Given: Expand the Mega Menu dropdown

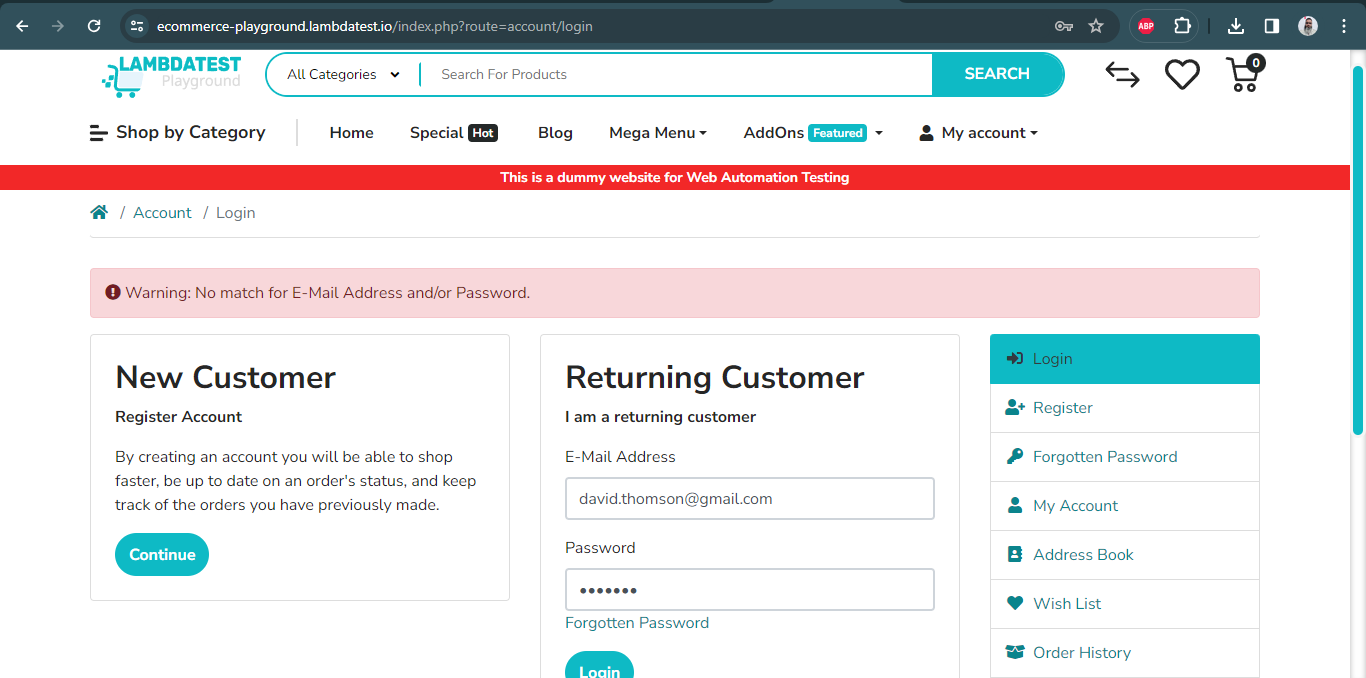Looking at the screenshot, I should point(658,133).
